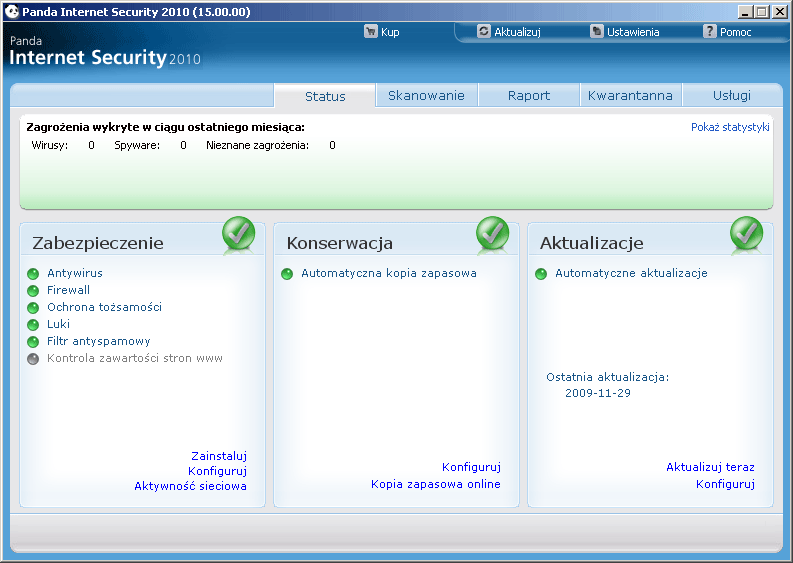The width and height of the screenshot is (793, 563).
Task: Open the Aktywność sieciowa link
Action: click(x=190, y=486)
